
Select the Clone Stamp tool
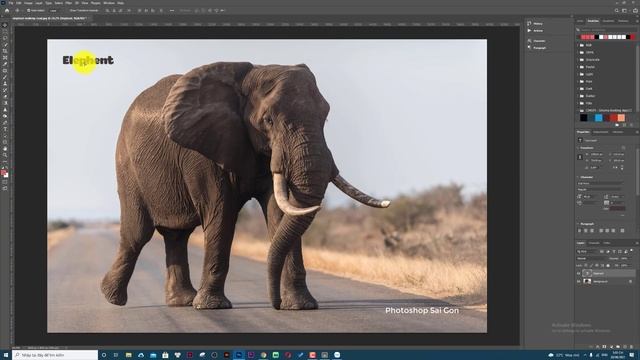(x=5, y=84)
